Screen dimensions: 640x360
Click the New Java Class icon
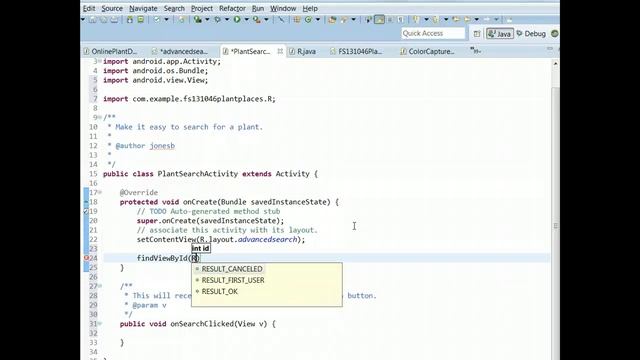click(308, 20)
